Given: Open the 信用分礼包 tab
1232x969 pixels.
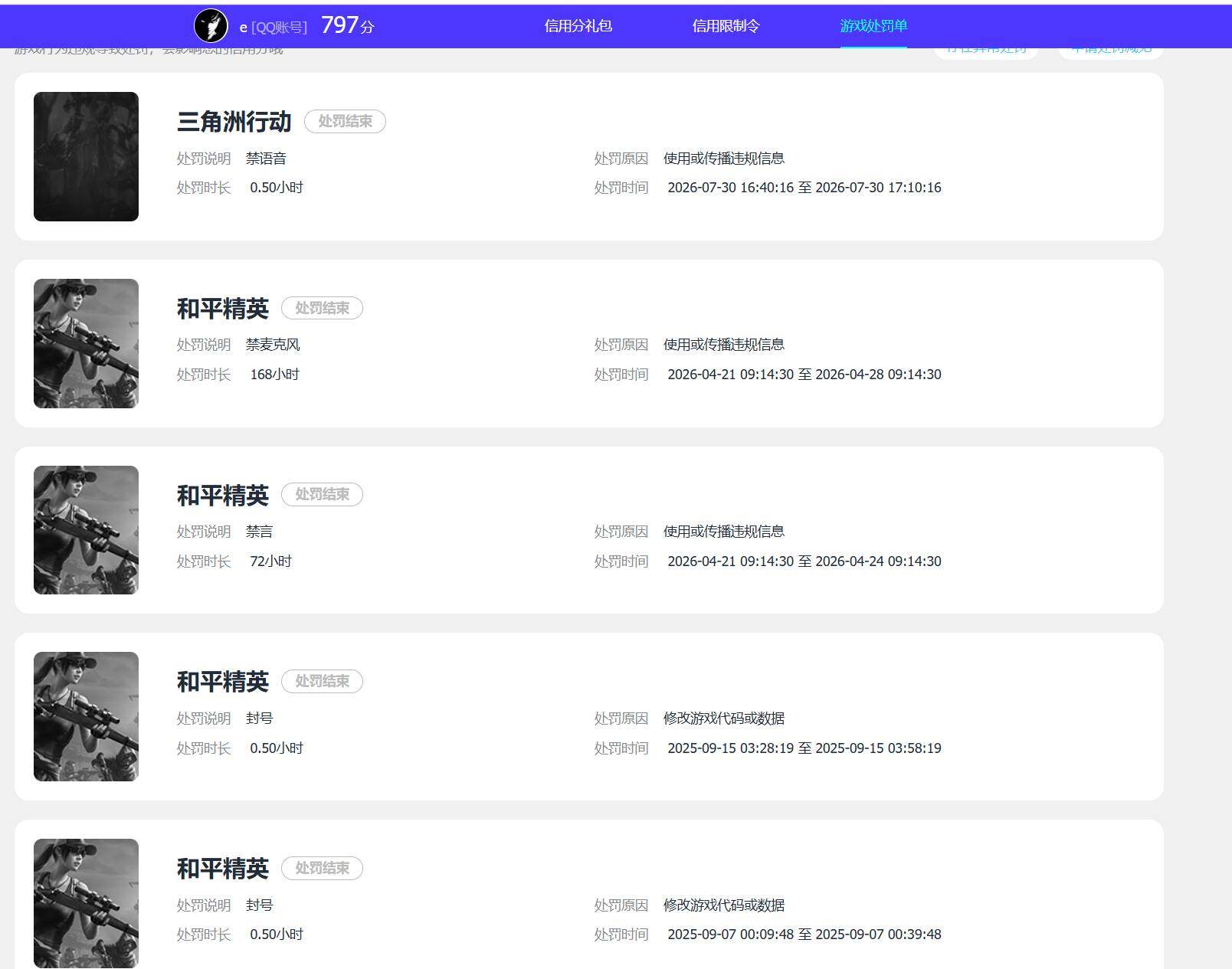Looking at the screenshot, I should [578, 26].
